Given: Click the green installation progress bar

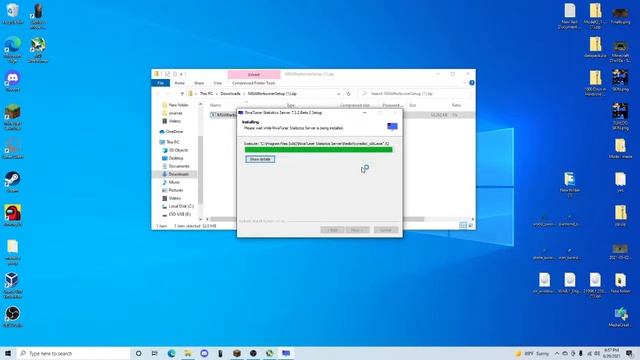Looking at the screenshot, I should tap(318, 150).
